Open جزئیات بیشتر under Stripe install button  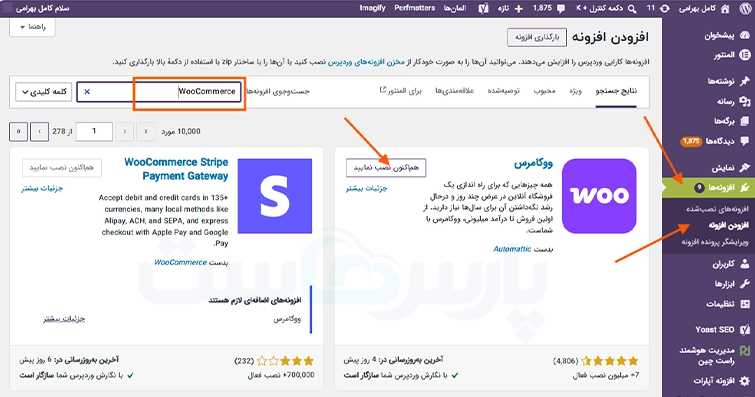click(x=42, y=188)
